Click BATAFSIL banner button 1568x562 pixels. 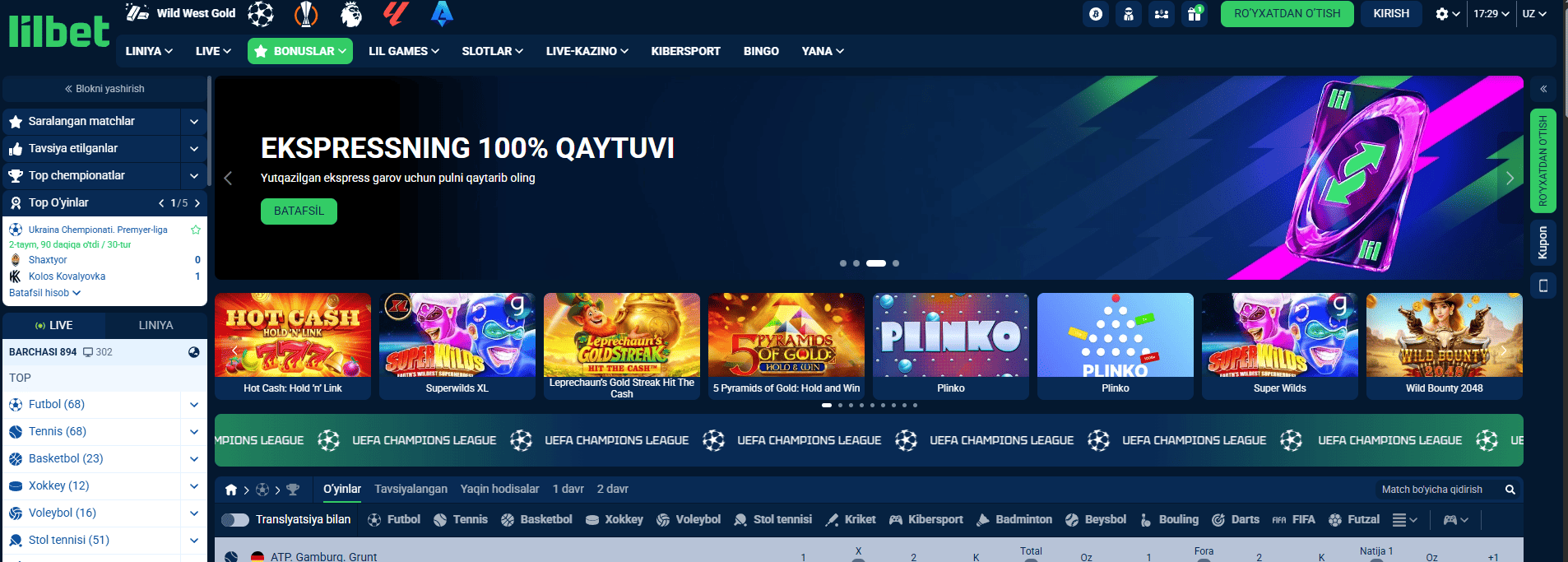[x=299, y=211]
